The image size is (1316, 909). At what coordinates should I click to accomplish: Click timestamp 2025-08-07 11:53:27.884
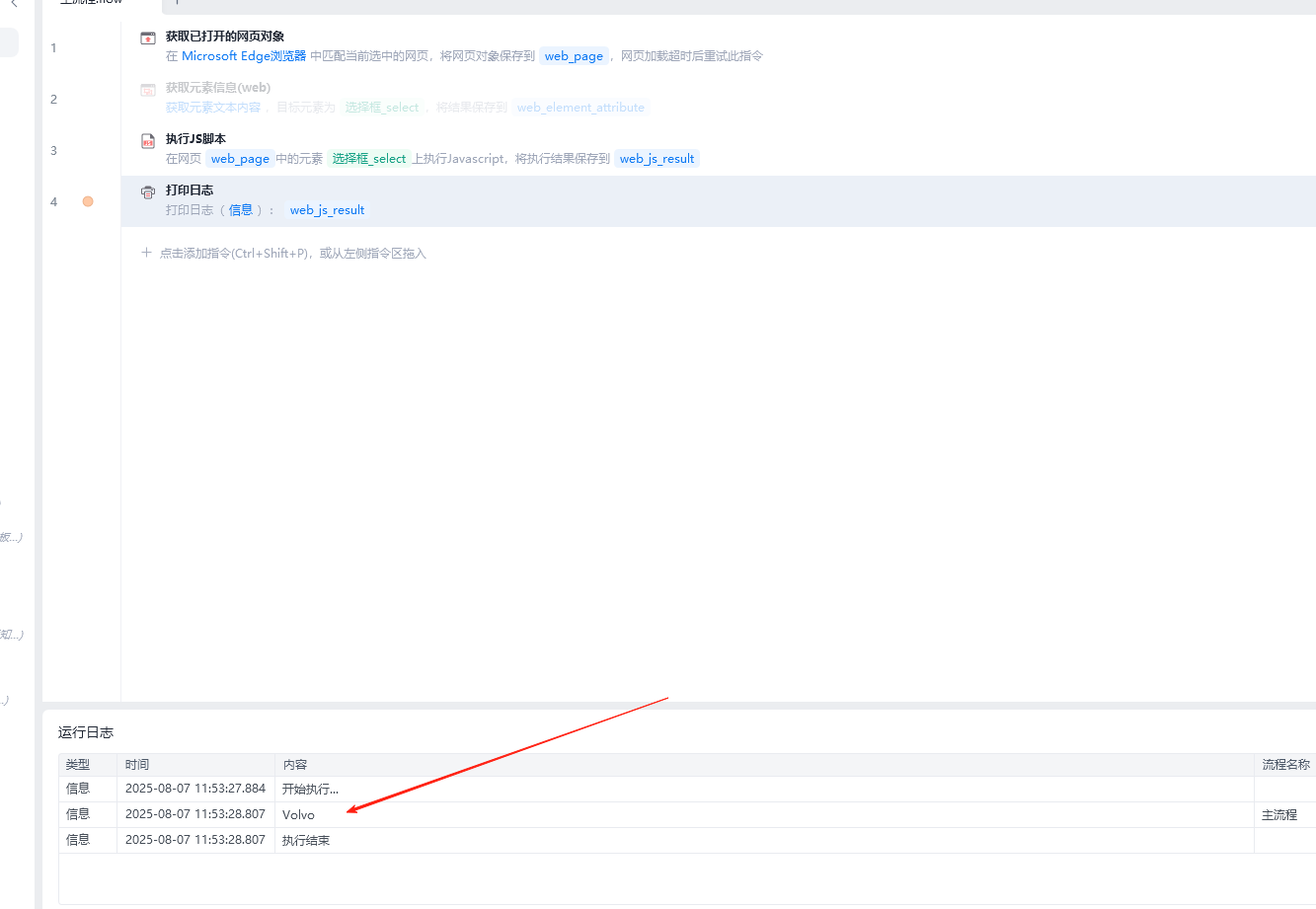(195, 789)
